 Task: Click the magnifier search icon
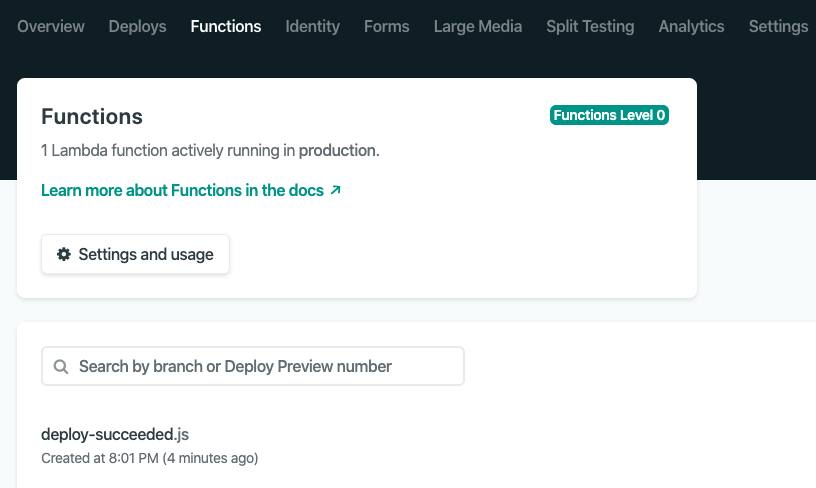tap(61, 366)
